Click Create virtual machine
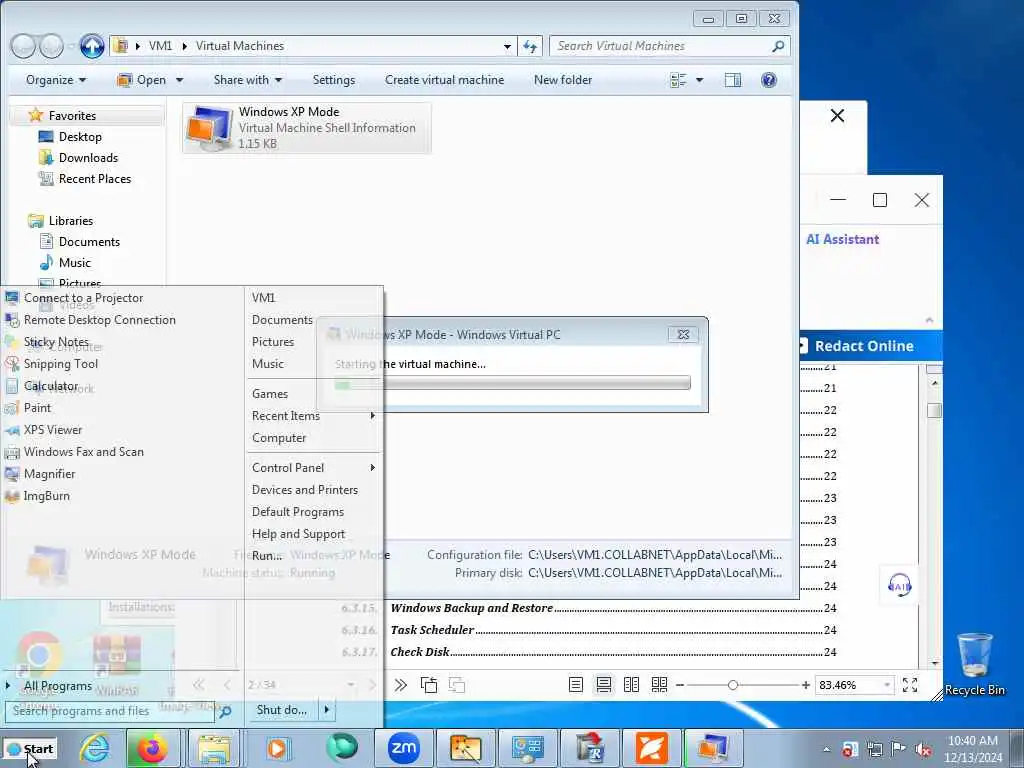The width and height of the screenshot is (1024, 768). point(444,80)
